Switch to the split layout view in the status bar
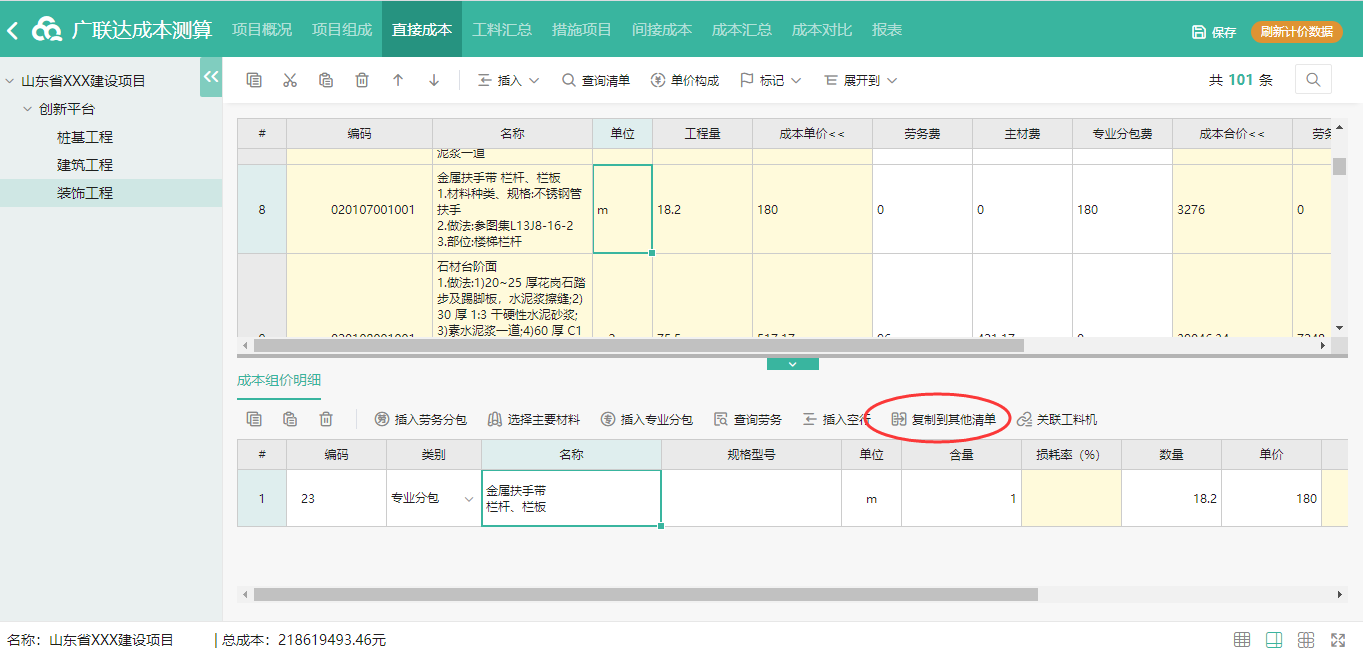 (x=1274, y=640)
